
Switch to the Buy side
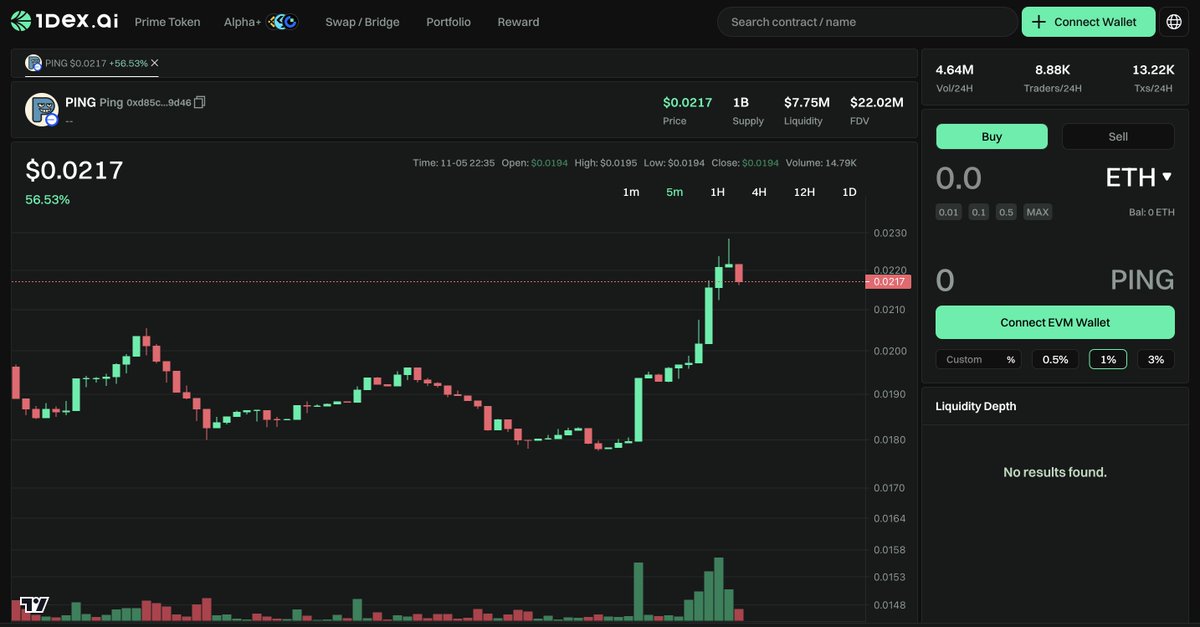pos(991,136)
